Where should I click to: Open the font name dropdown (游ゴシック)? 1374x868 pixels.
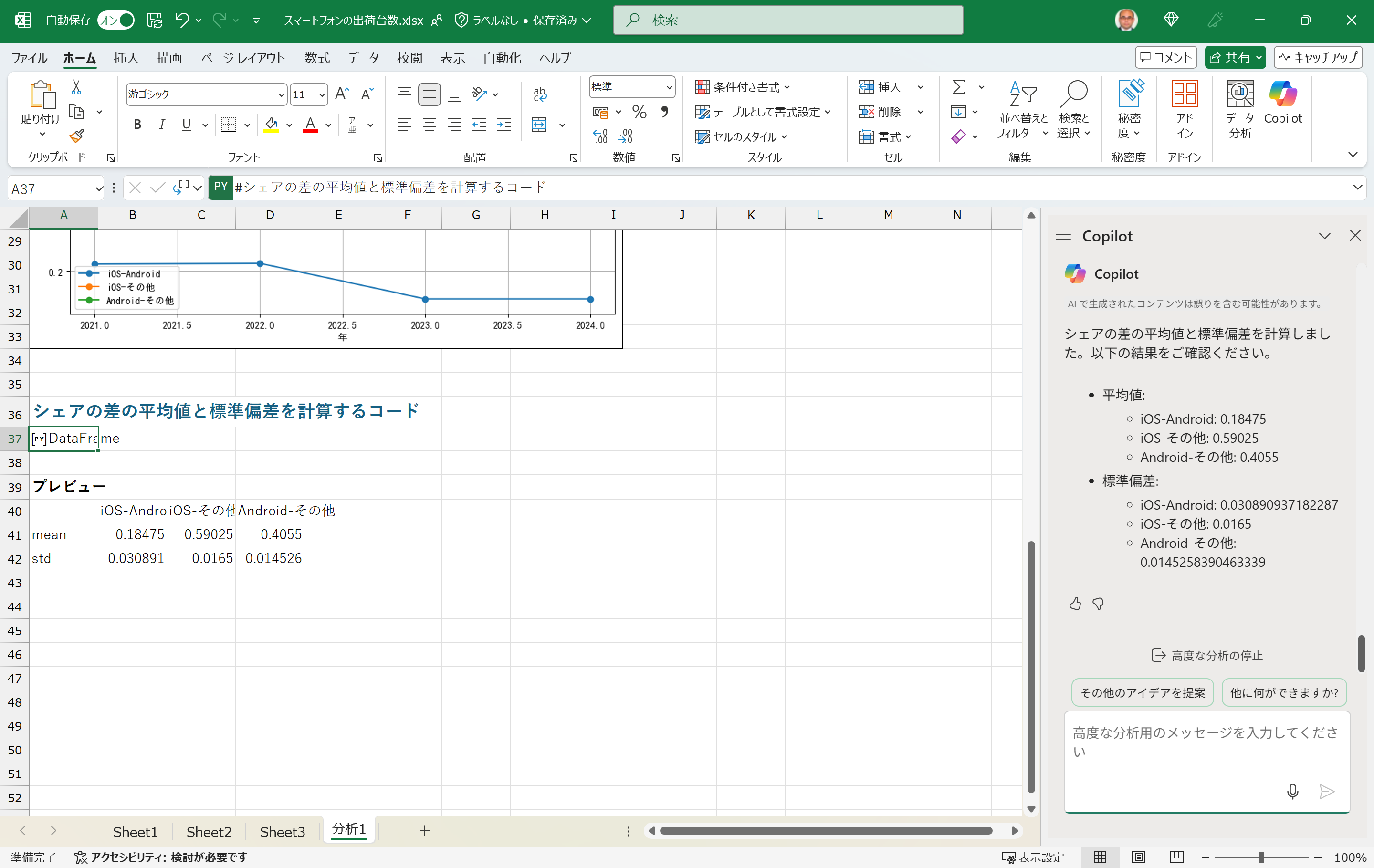tap(281, 95)
